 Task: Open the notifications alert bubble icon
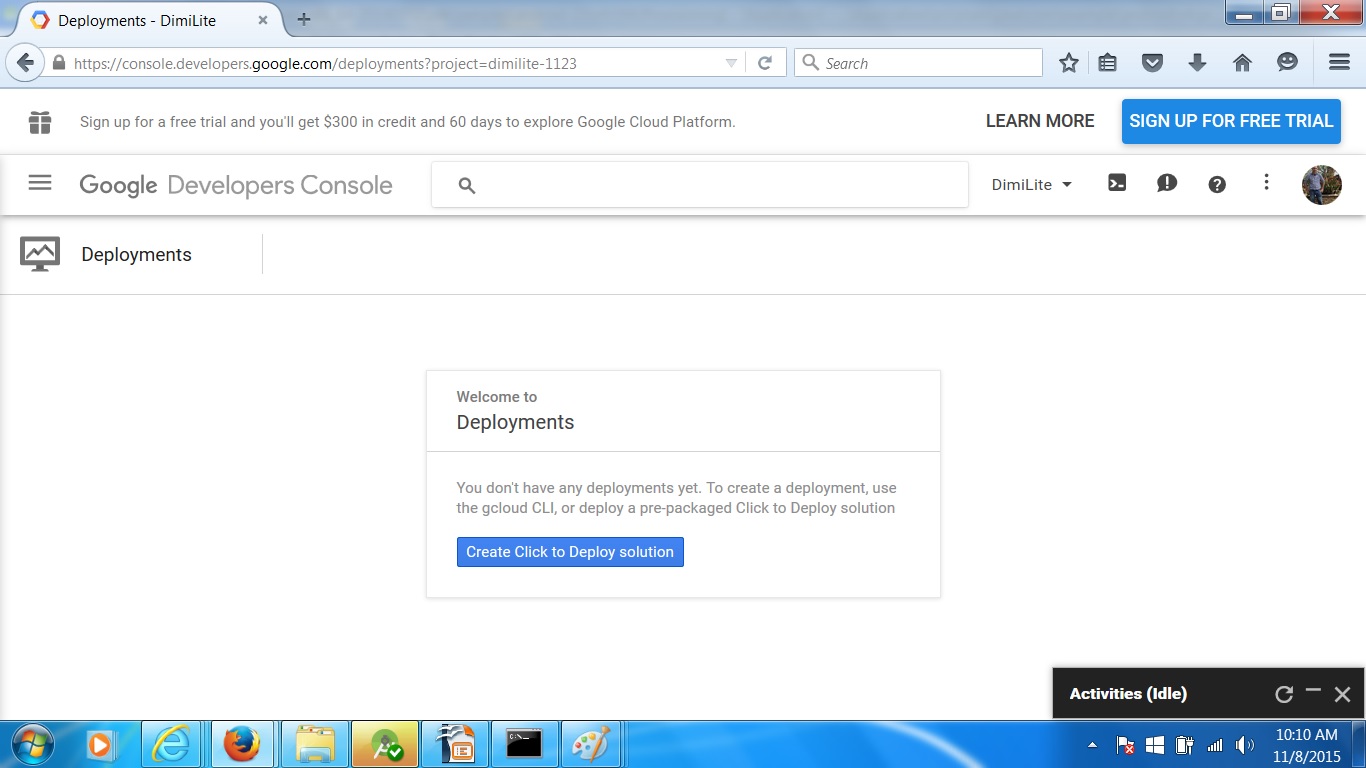pos(1167,183)
